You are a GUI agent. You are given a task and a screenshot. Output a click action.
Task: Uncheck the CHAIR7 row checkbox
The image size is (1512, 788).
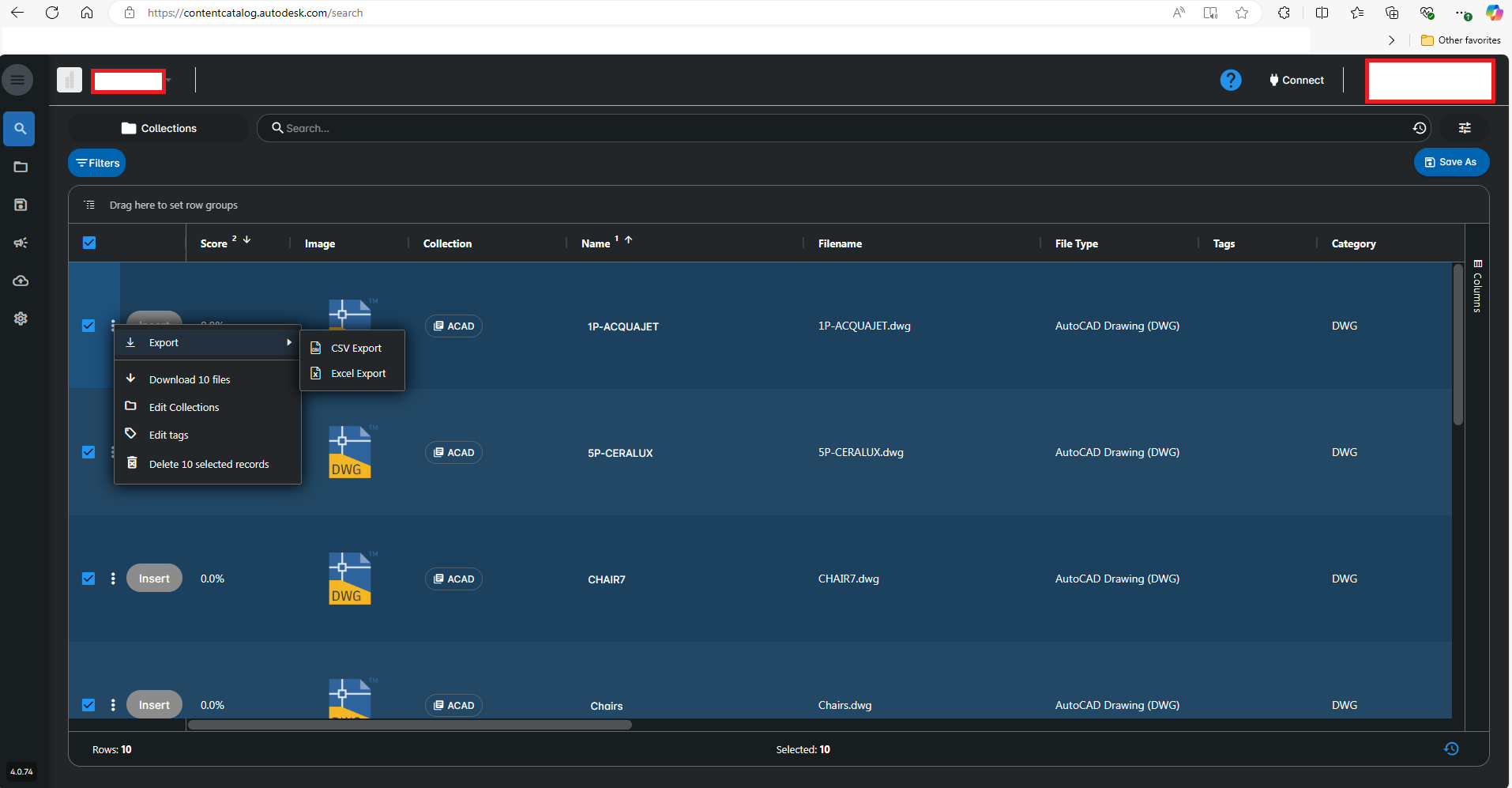88,579
